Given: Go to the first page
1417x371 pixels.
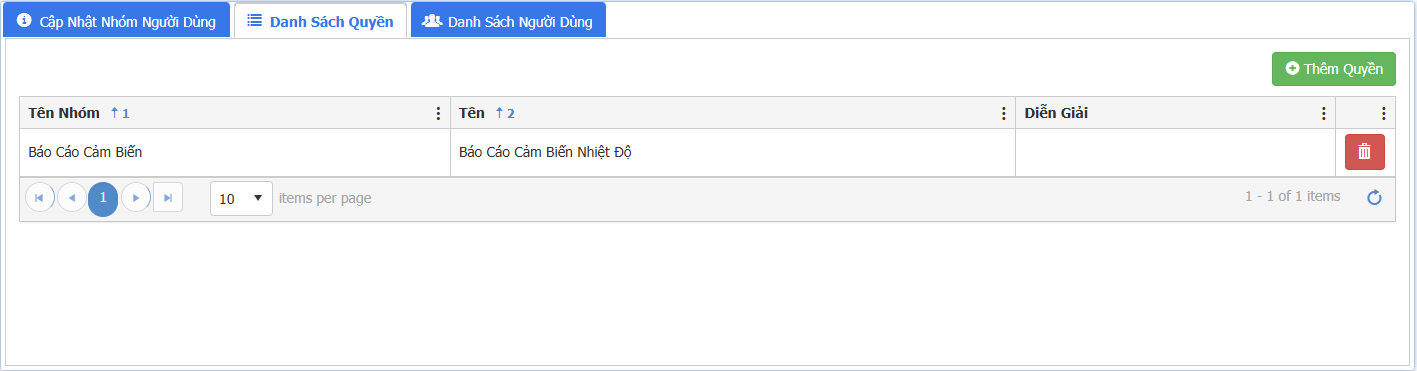Looking at the screenshot, I should coord(39,198).
